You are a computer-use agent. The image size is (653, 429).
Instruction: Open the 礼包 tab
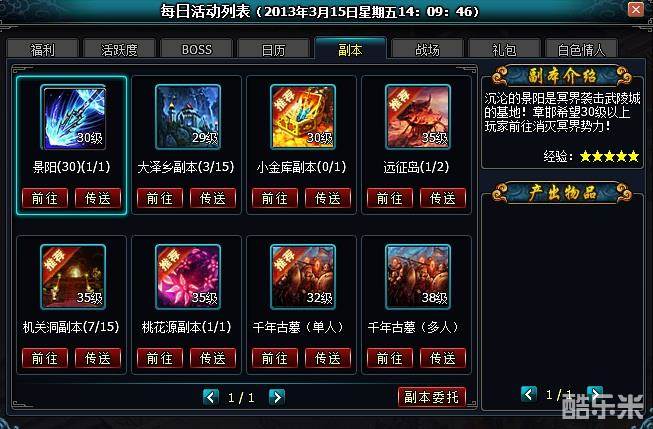tap(504, 49)
